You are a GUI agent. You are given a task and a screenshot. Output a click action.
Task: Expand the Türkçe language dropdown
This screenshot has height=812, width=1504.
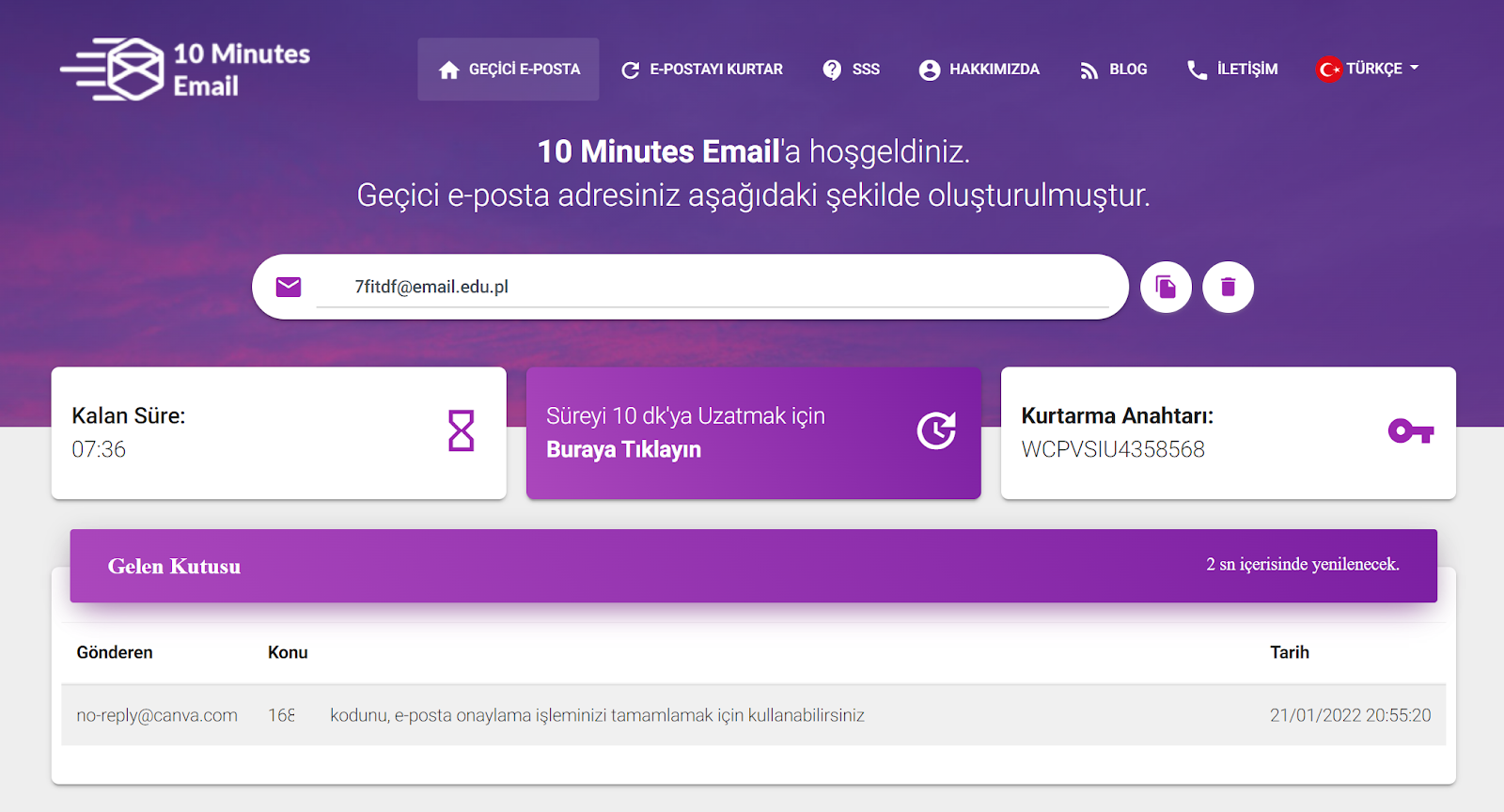(x=1369, y=69)
